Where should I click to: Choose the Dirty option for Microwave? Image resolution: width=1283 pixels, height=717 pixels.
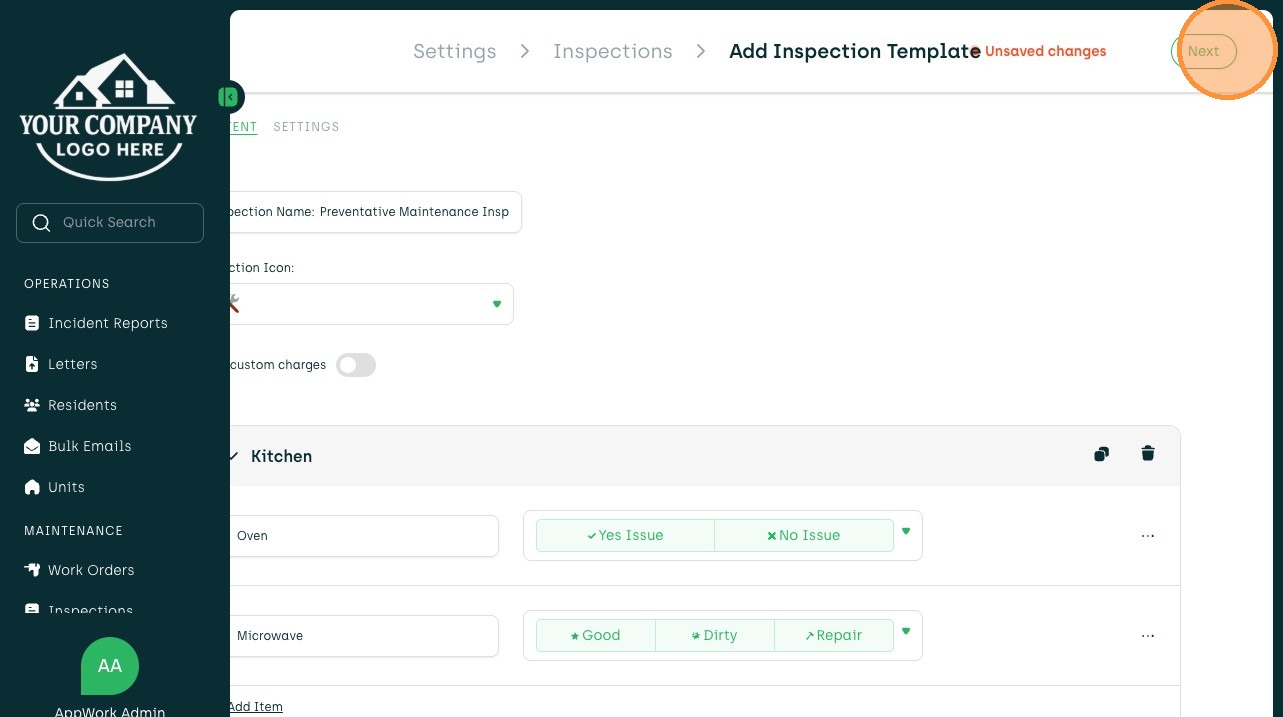click(x=714, y=635)
